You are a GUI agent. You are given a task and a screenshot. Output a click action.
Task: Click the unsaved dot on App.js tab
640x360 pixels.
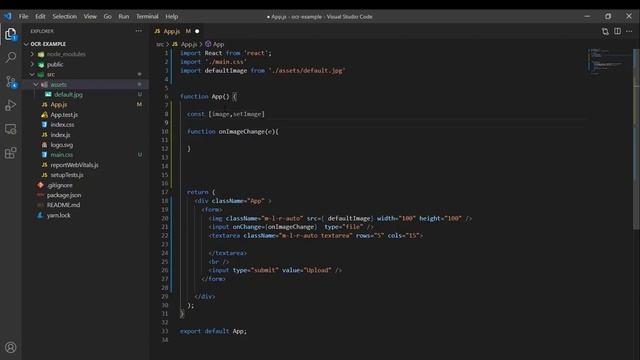(197, 31)
